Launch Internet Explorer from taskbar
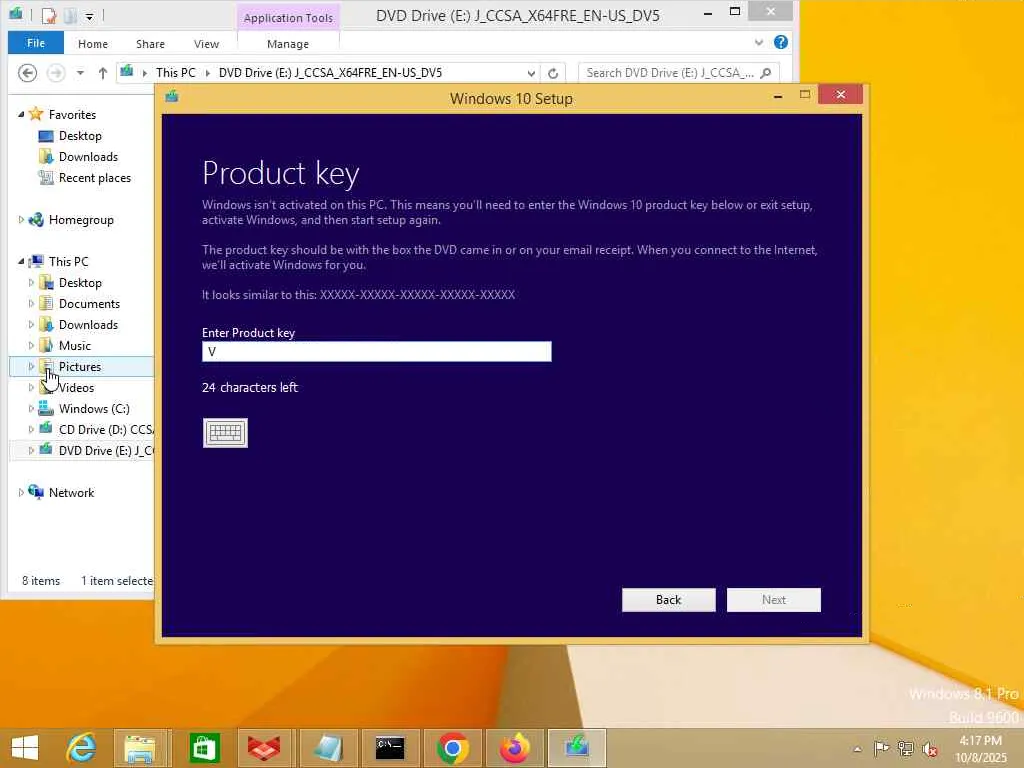The width and height of the screenshot is (1024, 768). pos(81,748)
